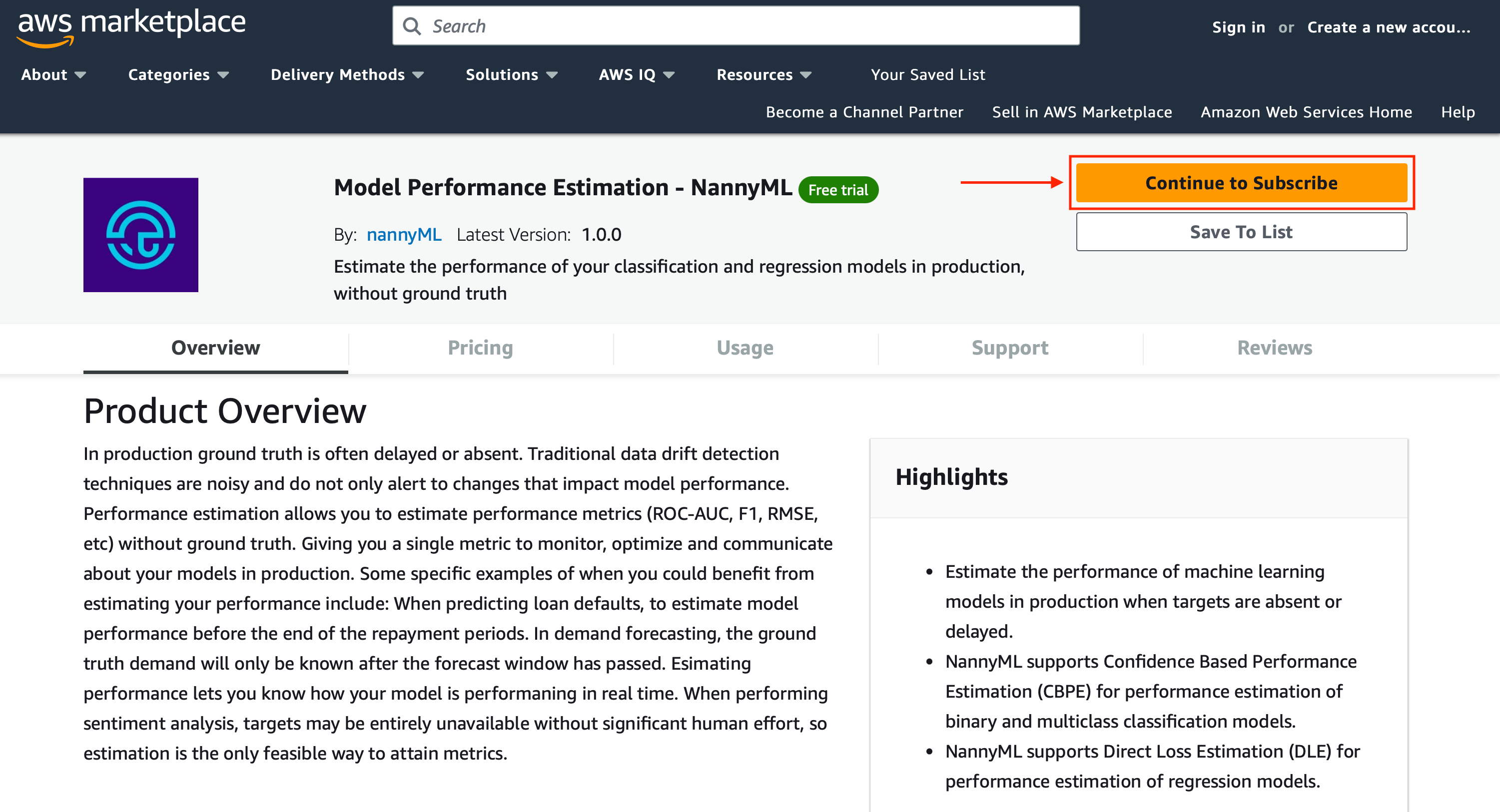
Task: Click the Save To List button
Action: click(1242, 232)
